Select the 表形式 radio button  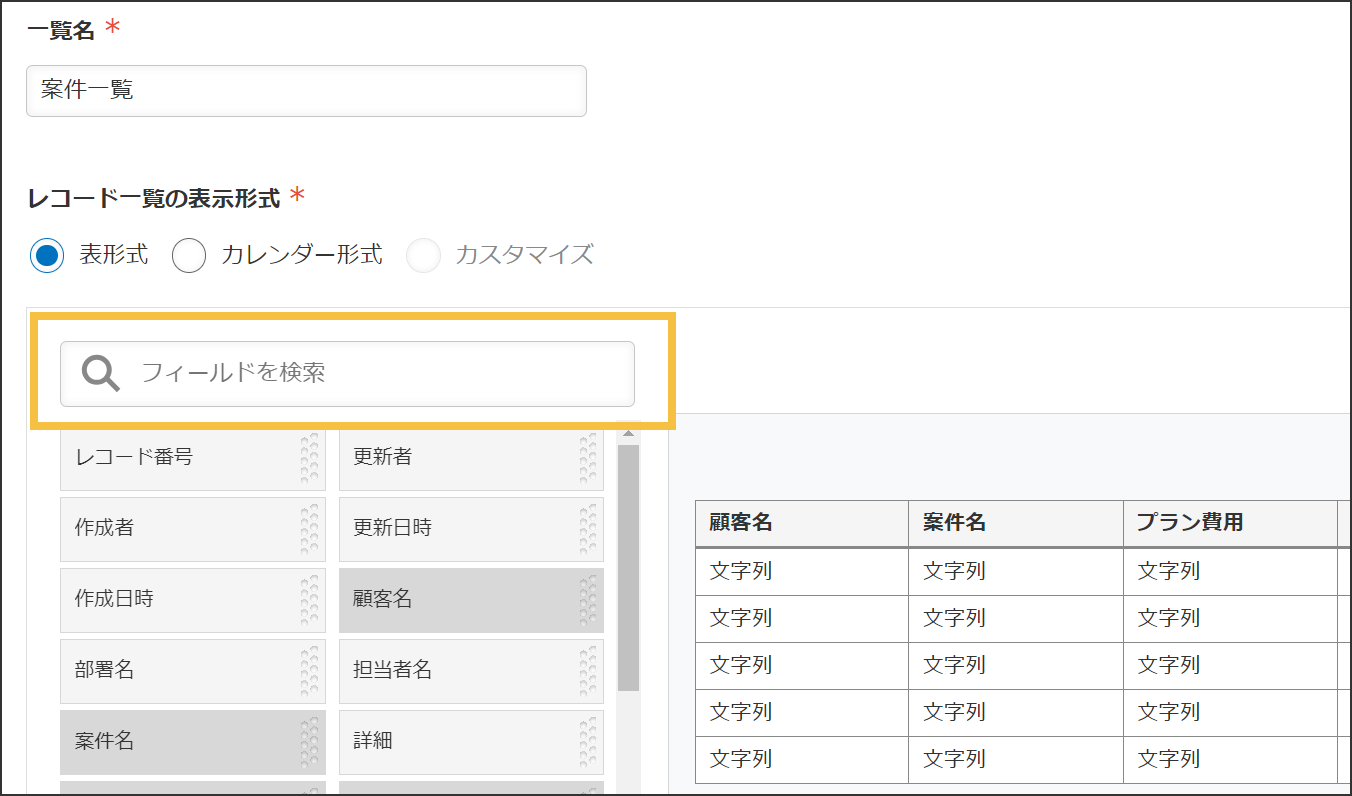(x=47, y=255)
